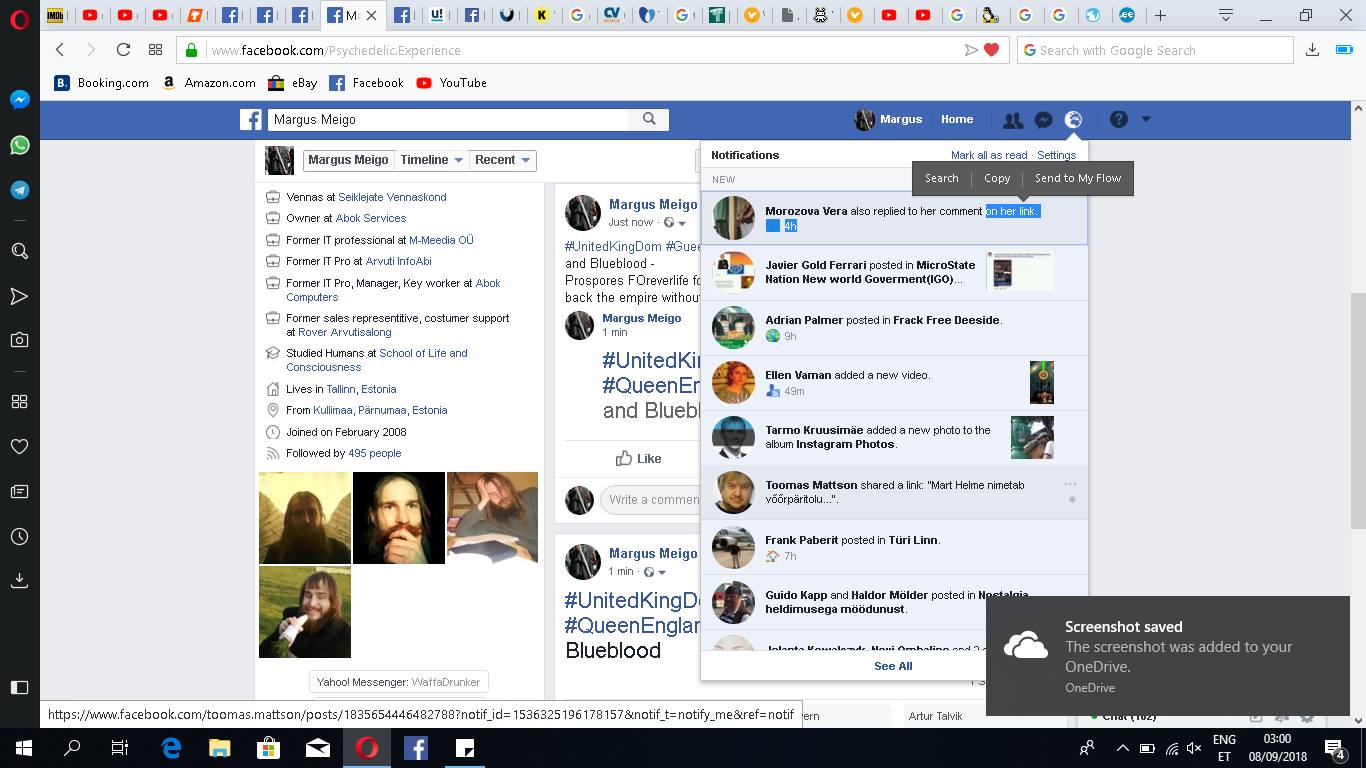Open the battery saver icon in Opera
This screenshot has width=1366, height=768.
tap(1344, 50)
